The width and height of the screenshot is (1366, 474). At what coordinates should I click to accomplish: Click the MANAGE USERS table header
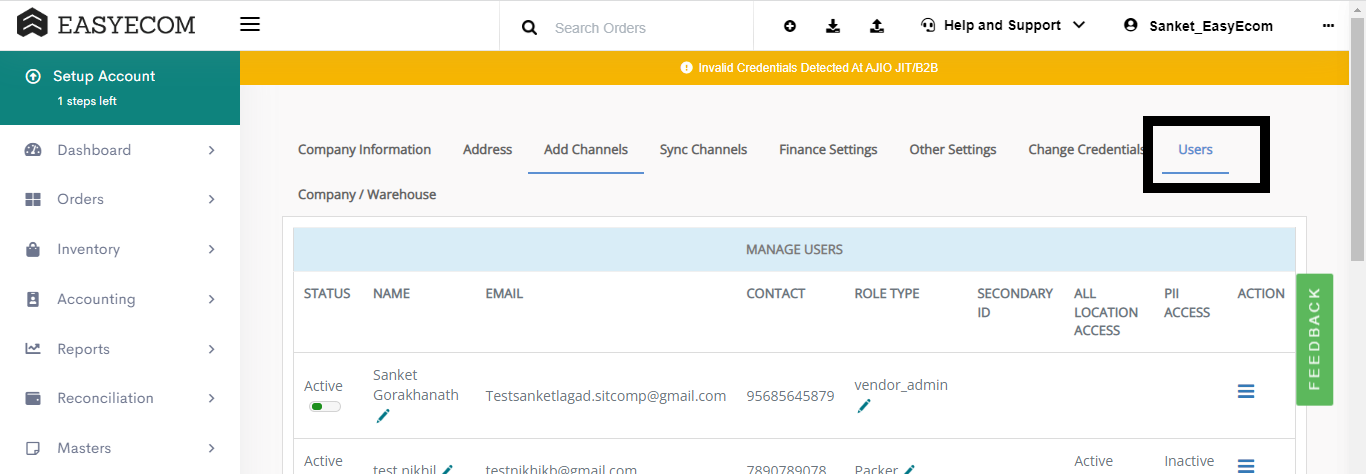794,249
